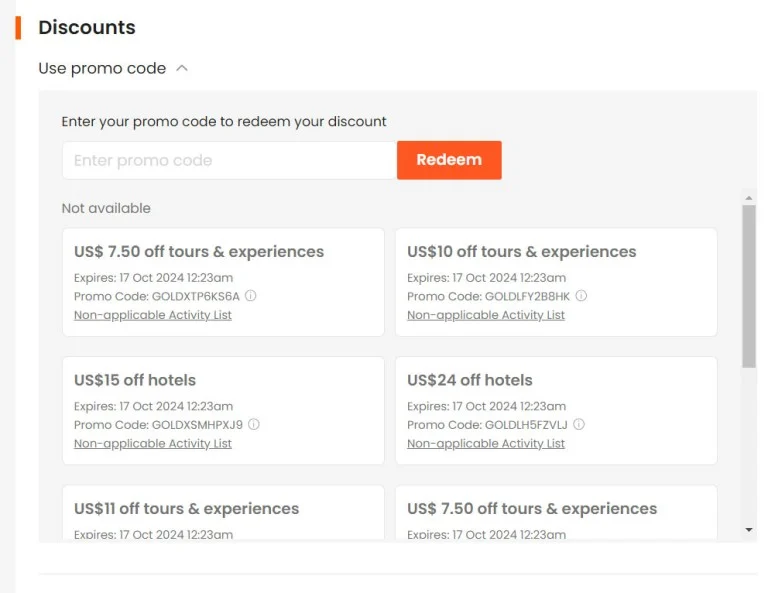The width and height of the screenshot is (768, 593).
Task: Click the scrollbar up arrow in coupon list
Action: [x=748, y=198]
